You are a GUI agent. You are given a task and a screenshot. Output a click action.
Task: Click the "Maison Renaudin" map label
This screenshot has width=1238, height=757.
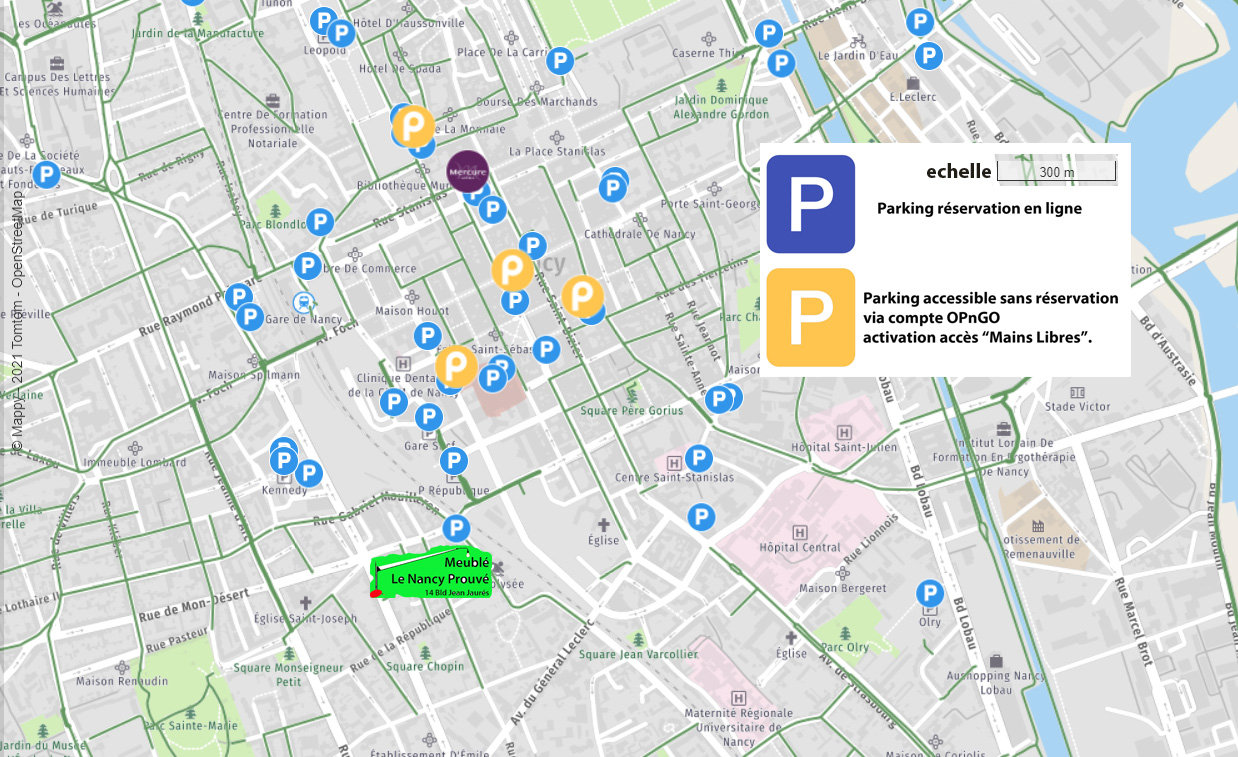[x=122, y=682]
